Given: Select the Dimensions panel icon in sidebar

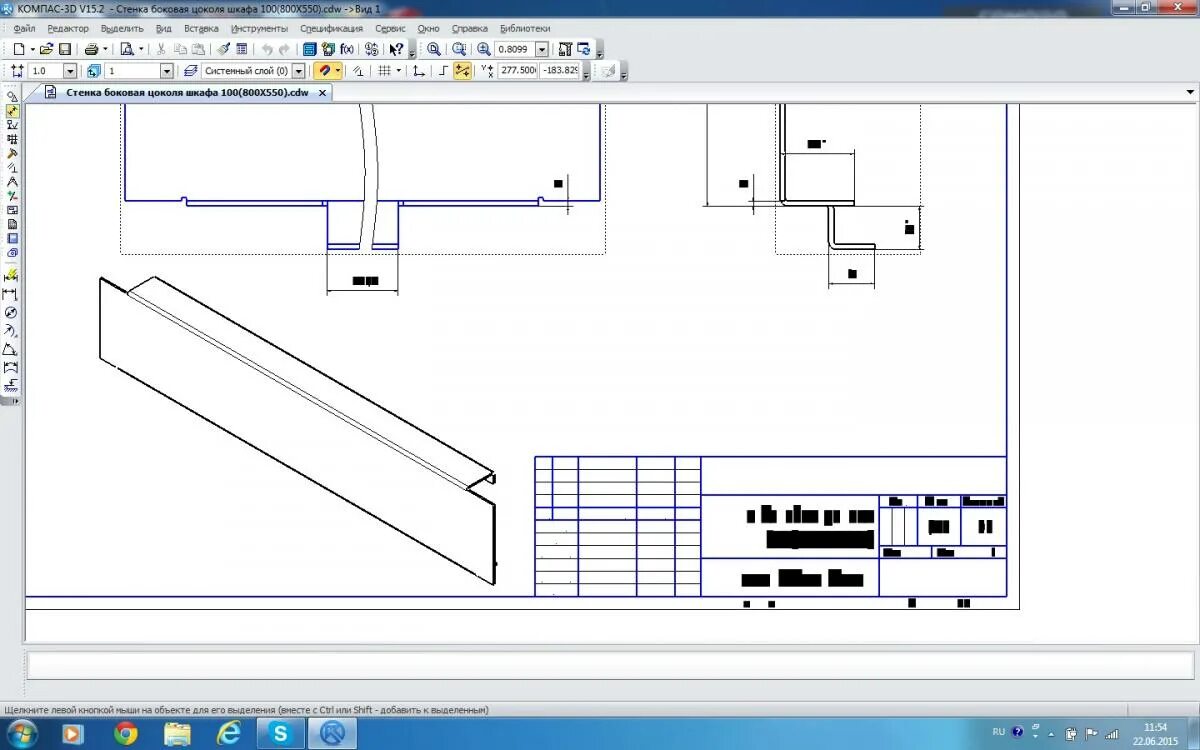Looking at the screenshot, I should click(12, 110).
